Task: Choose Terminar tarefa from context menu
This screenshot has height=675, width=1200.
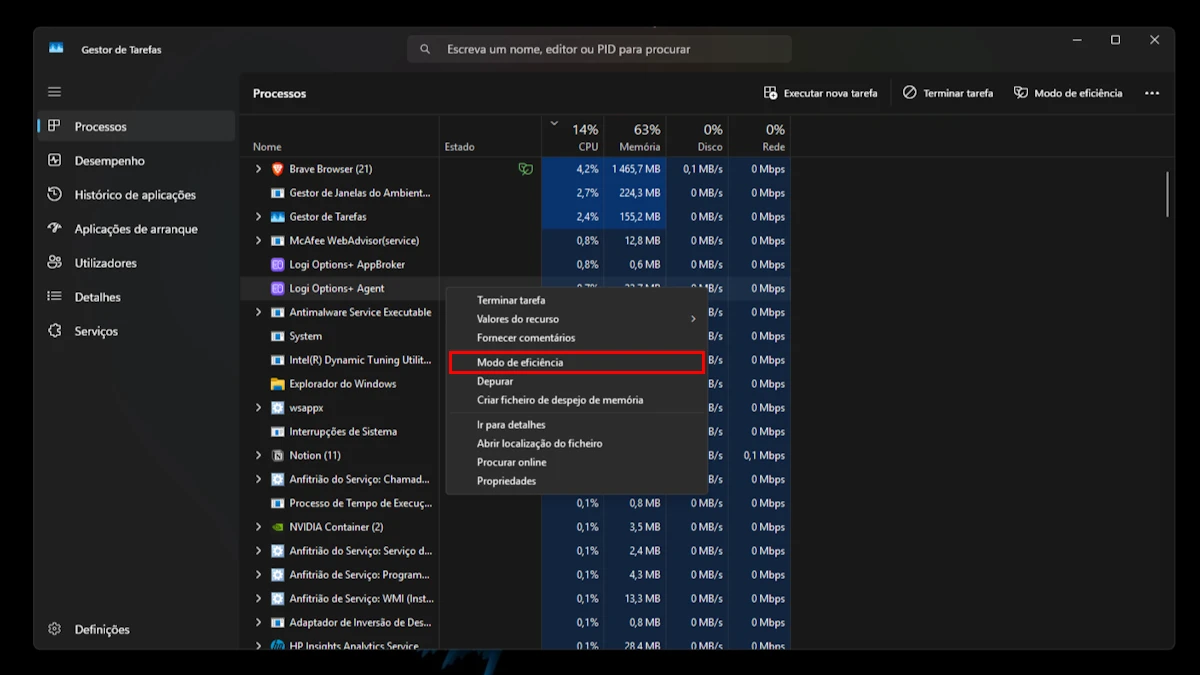Action: click(511, 300)
